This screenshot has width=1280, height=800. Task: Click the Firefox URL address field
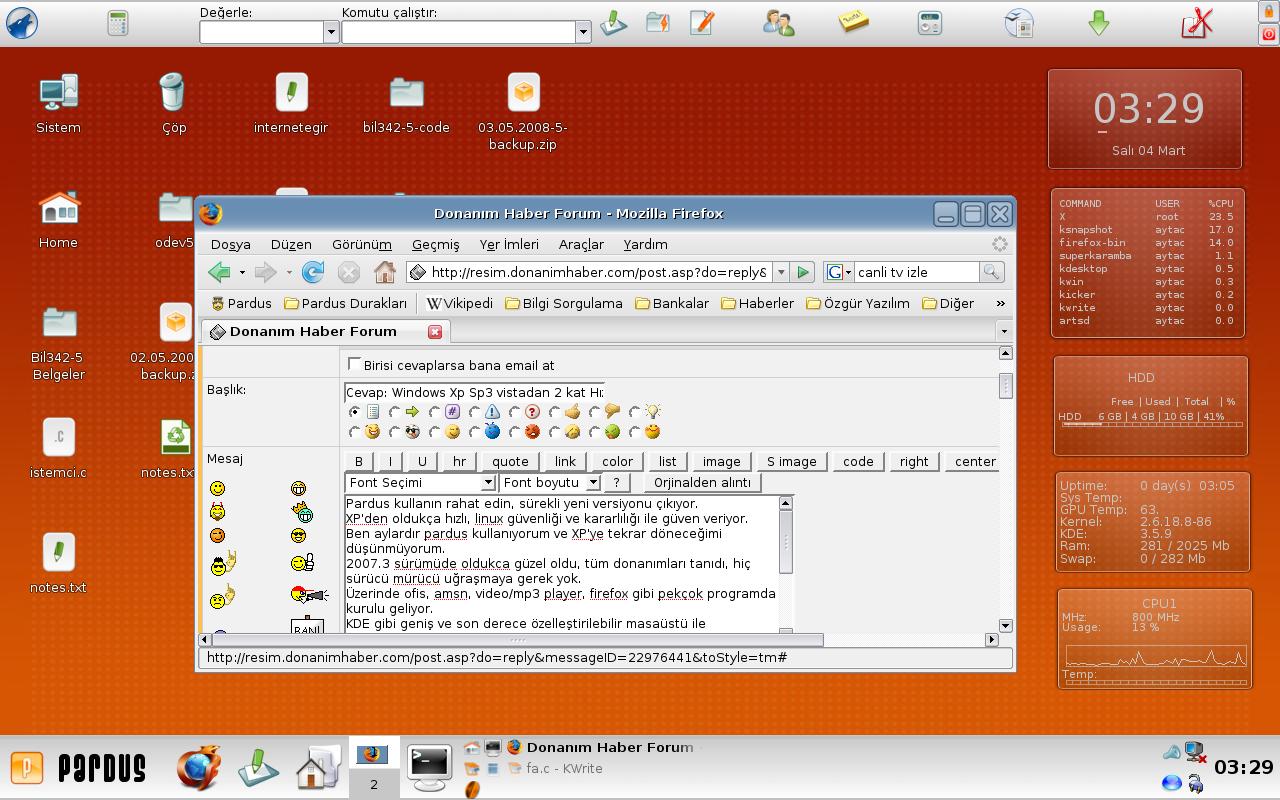pos(588,272)
